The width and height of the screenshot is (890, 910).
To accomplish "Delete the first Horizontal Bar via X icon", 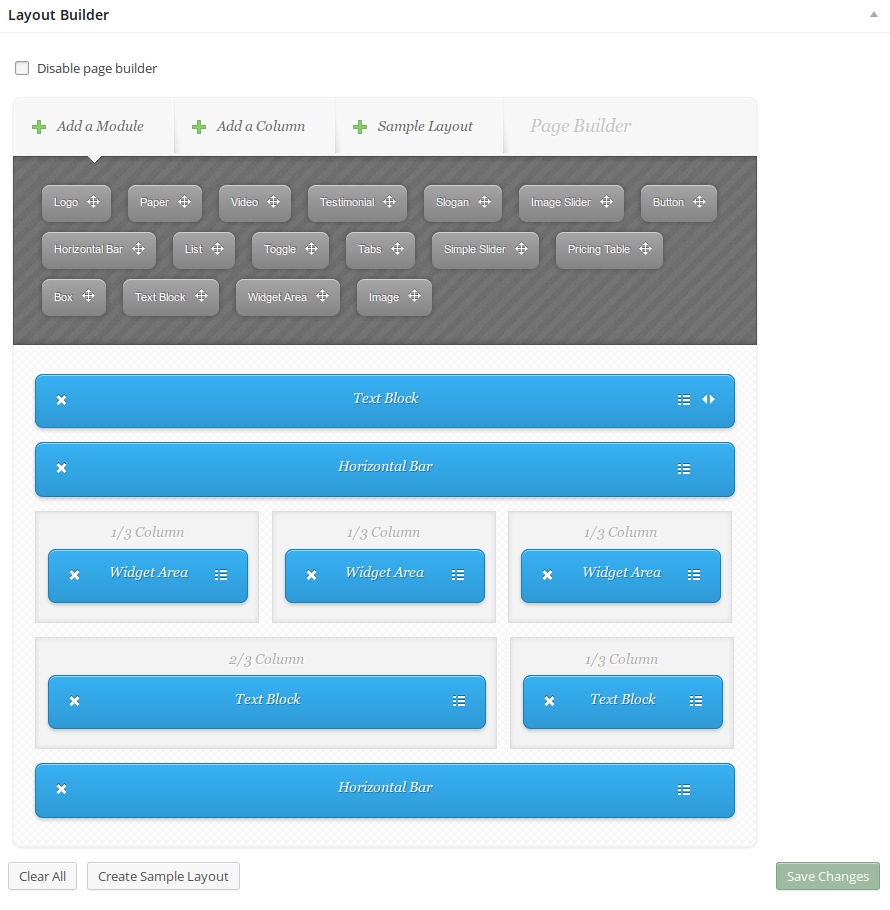I will (x=61, y=468).
